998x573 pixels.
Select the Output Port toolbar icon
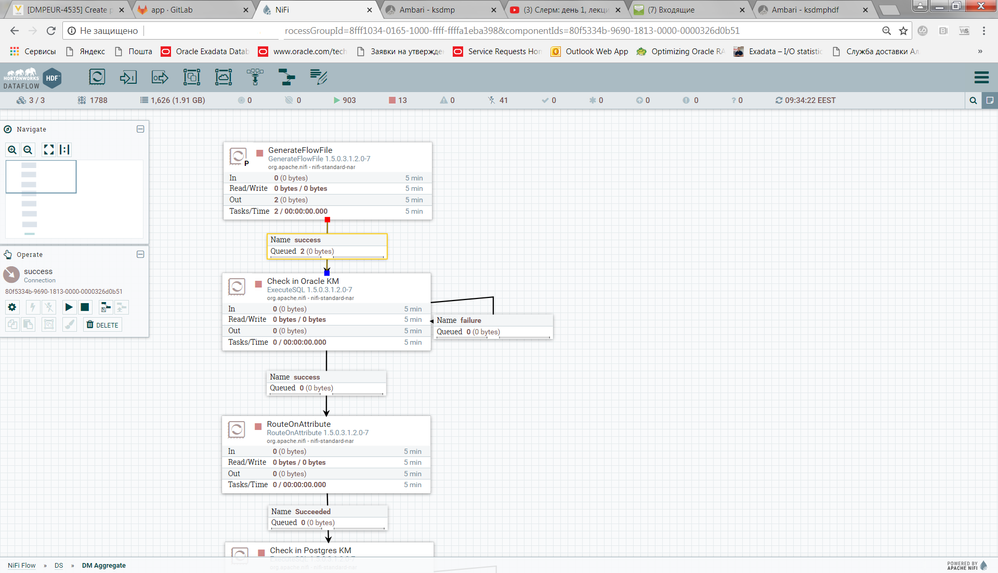click(160, 77)
